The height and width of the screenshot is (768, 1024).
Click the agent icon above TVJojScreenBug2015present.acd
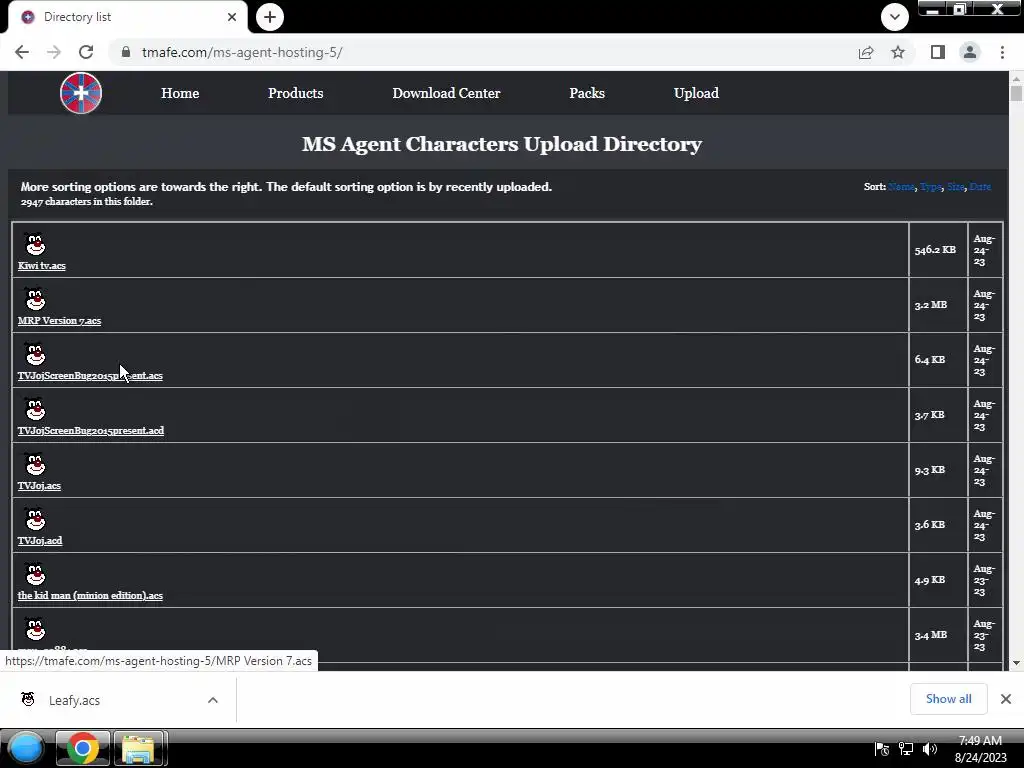point(35,408)
